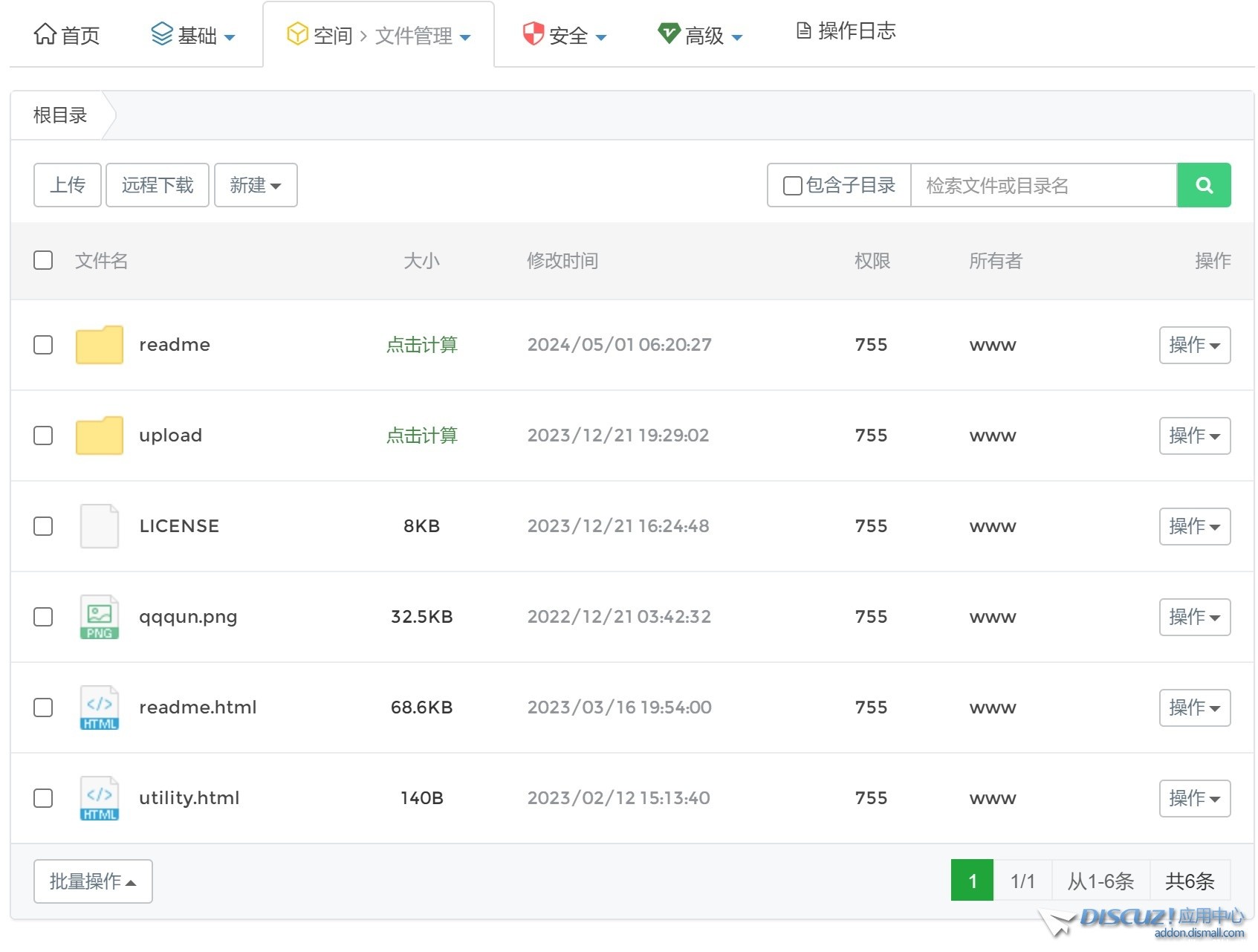Click the green search magnifier button
1258x952 pixels.
click(1203, 185)
